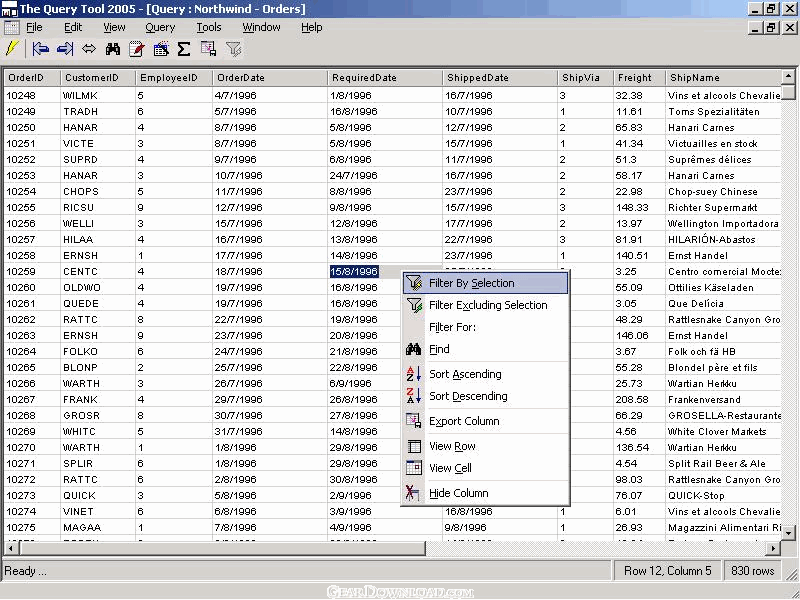The height and width of the screenshot is (600, 800).
Task: Click the OrderID column header
Action: (32, 78)
